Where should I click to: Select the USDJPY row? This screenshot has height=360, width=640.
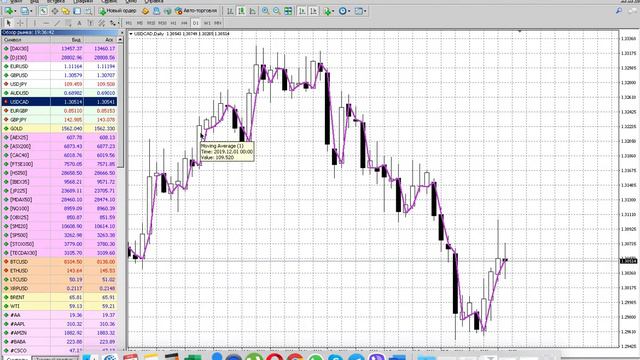(59, 84)
